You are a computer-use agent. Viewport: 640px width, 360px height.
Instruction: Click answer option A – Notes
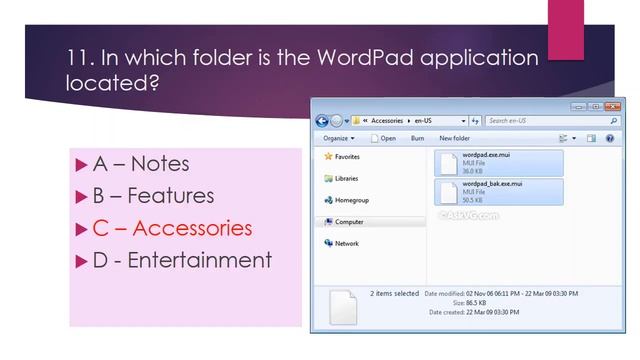141,164
